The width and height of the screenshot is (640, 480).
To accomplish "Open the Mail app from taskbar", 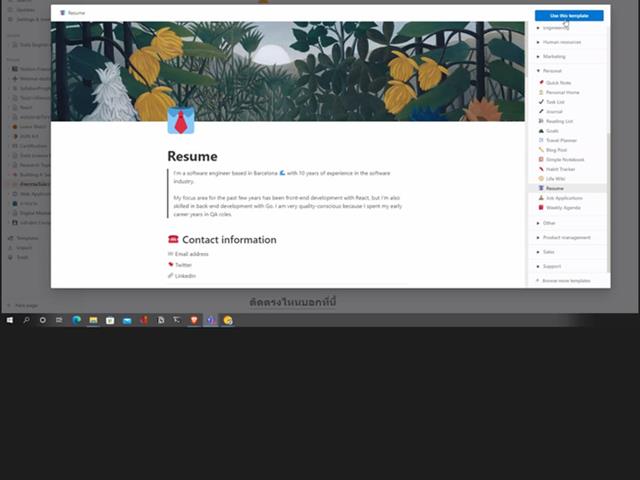I will click(127, 320).
